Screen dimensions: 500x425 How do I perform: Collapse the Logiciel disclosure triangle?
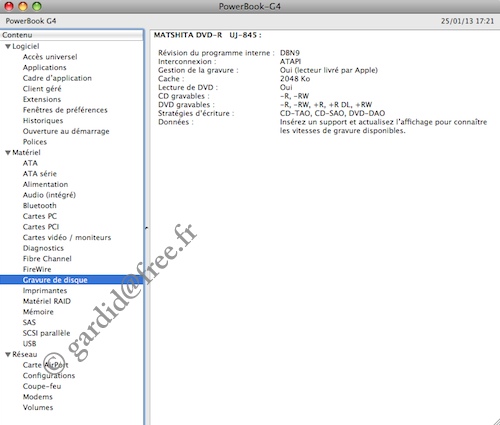point(8,47)
